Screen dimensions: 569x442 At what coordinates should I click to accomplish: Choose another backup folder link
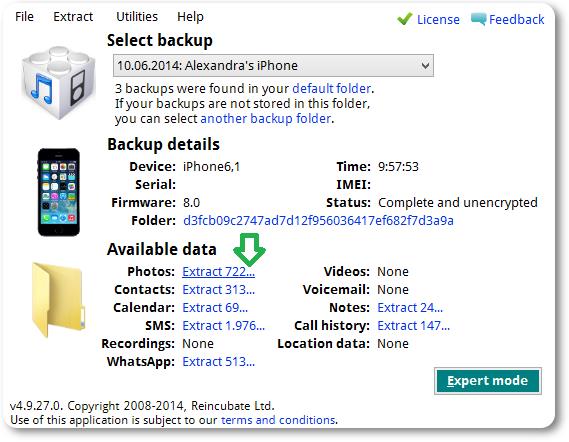[266, 119]
